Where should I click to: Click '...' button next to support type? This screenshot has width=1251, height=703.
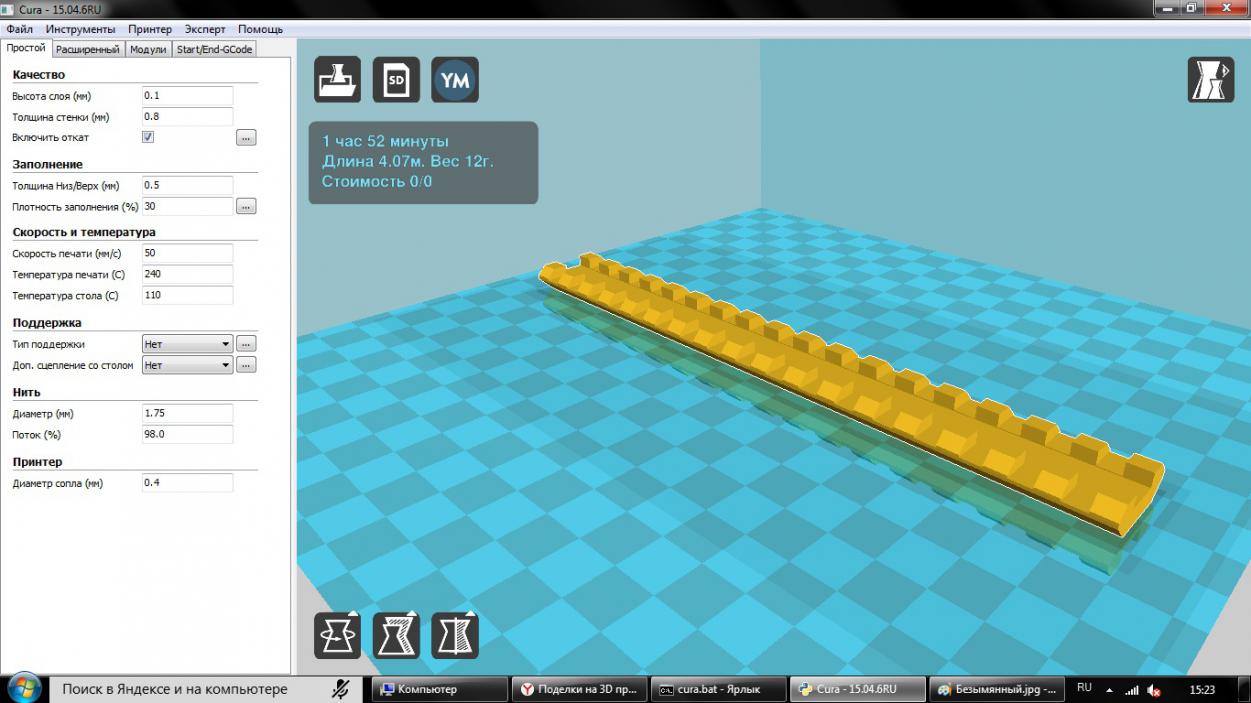click(246, 344)
